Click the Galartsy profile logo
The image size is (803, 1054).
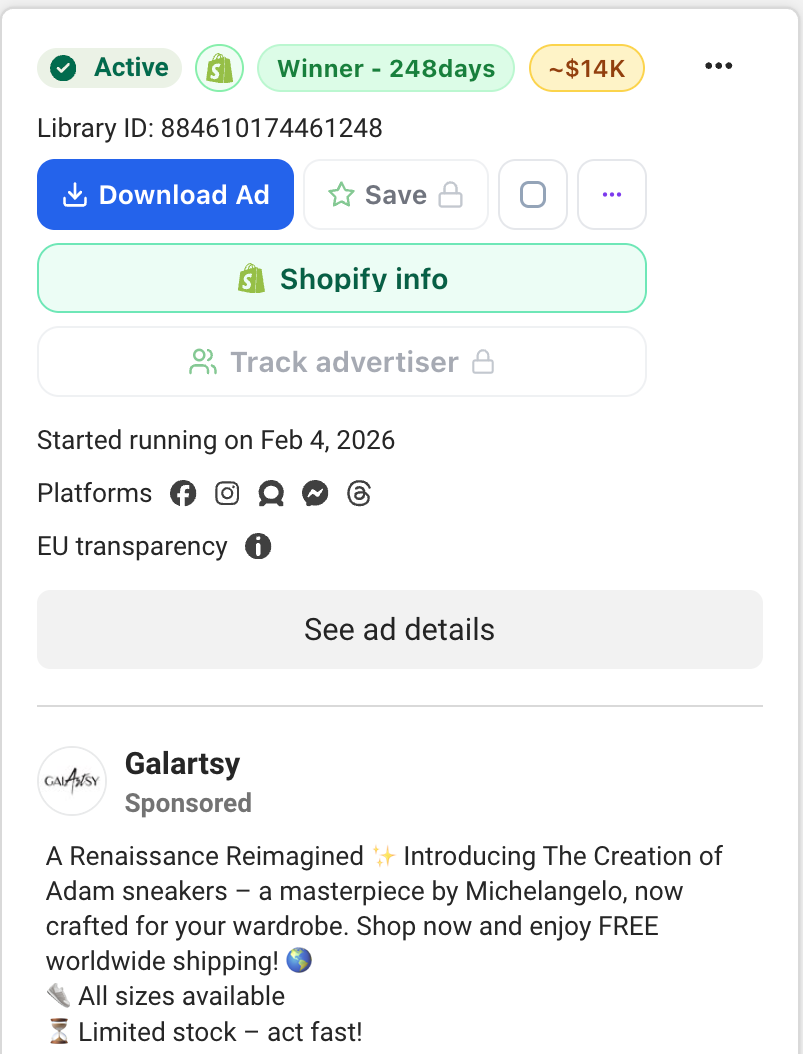[x=72, y=781]
